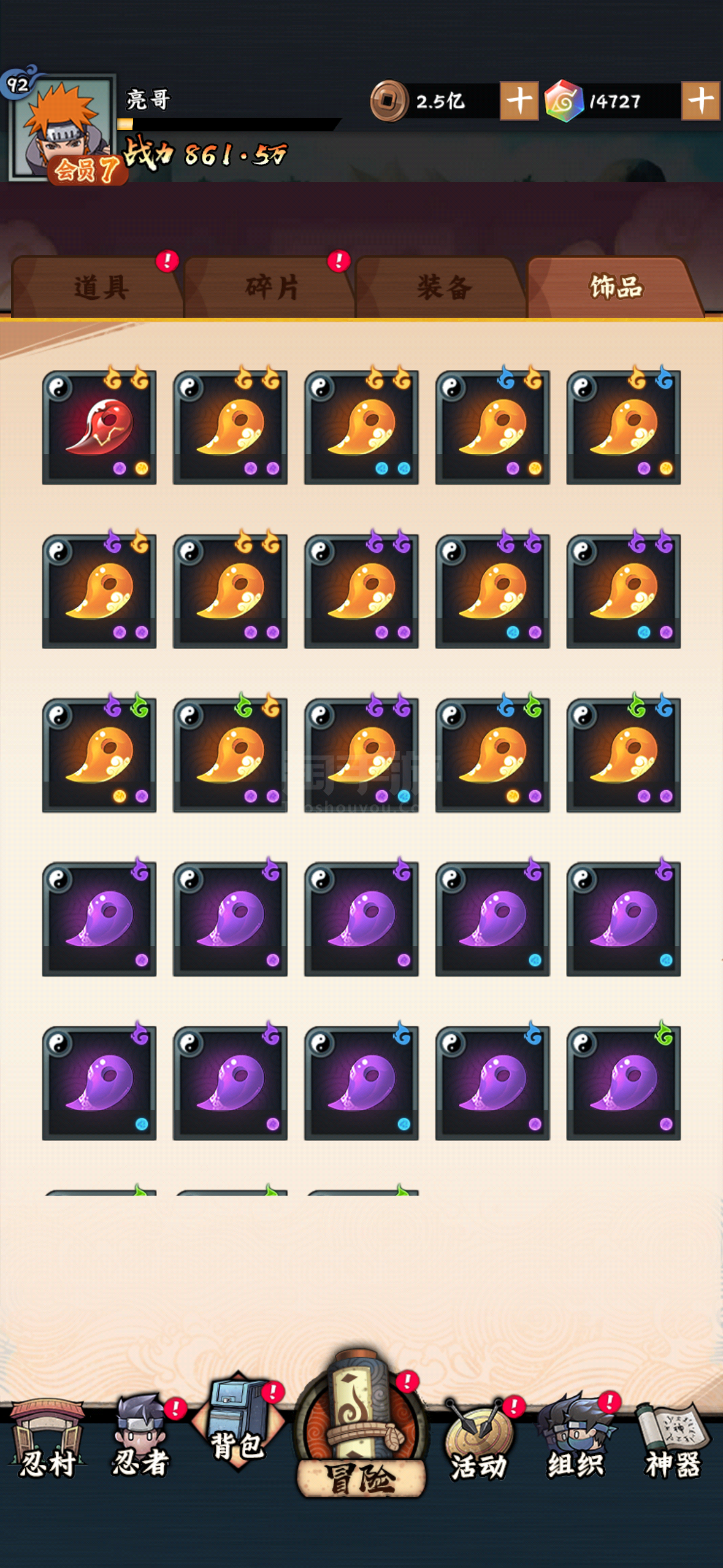Add coins with the copper coin plus button
The width and height of the screenshot is (723, 1568).
click(x=519, y=101)
